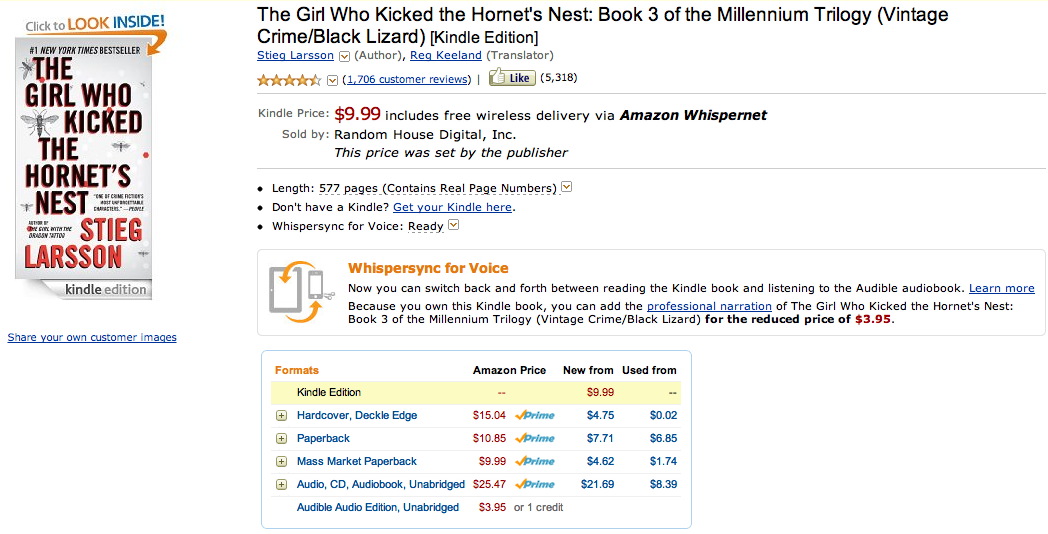
Task: Open the Whispersync for Voice Ready dropdown
Action: pos(454,225)
